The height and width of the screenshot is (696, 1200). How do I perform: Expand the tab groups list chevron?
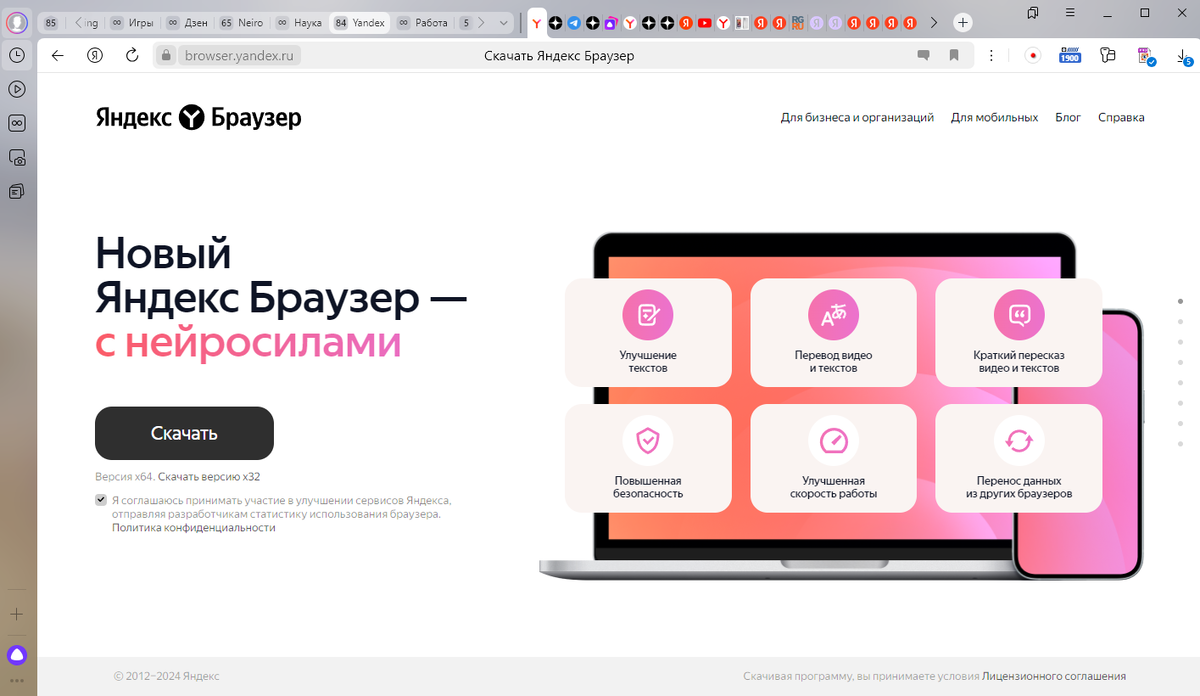pyautogui.click(x=502, y=22)
